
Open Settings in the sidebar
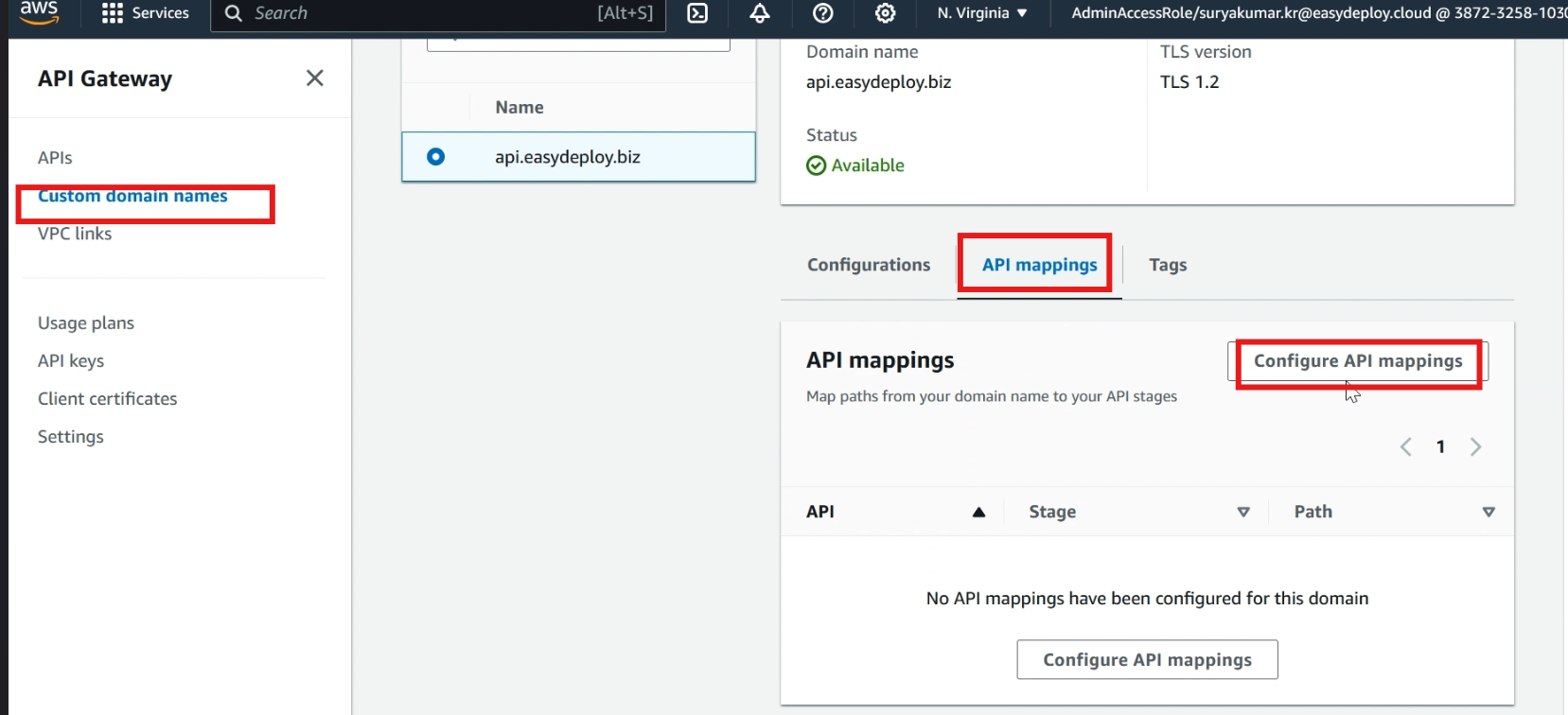click(71, 437)
